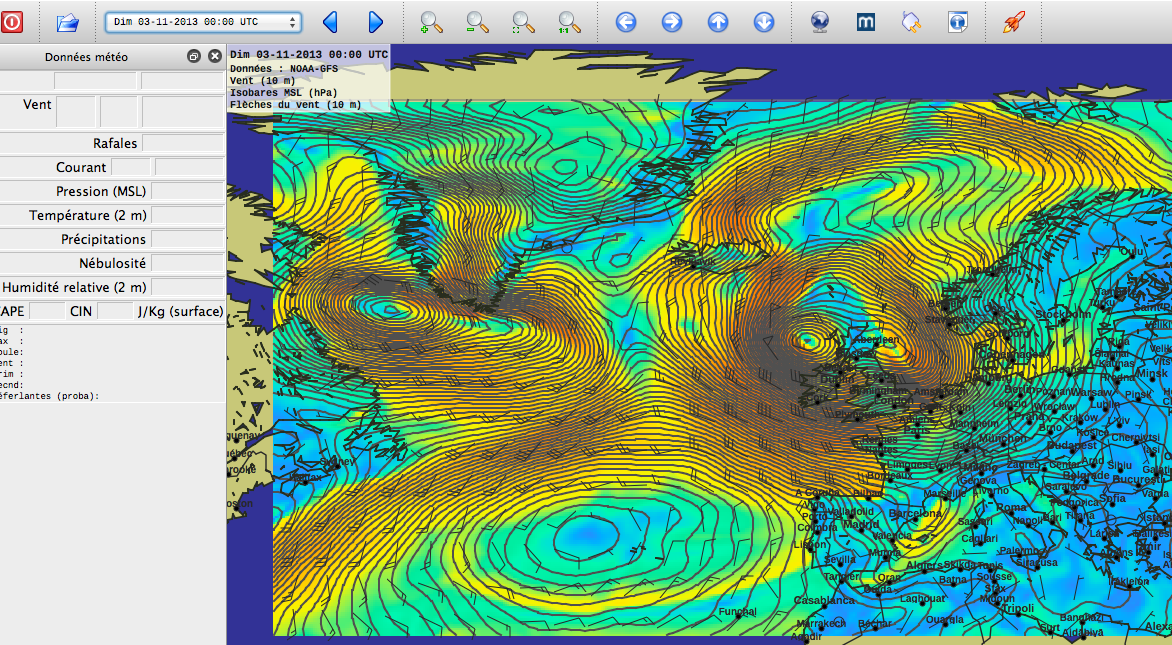Float the Données météo panel
Screen dimensions: 1172x645
click(x=194, y=56)
